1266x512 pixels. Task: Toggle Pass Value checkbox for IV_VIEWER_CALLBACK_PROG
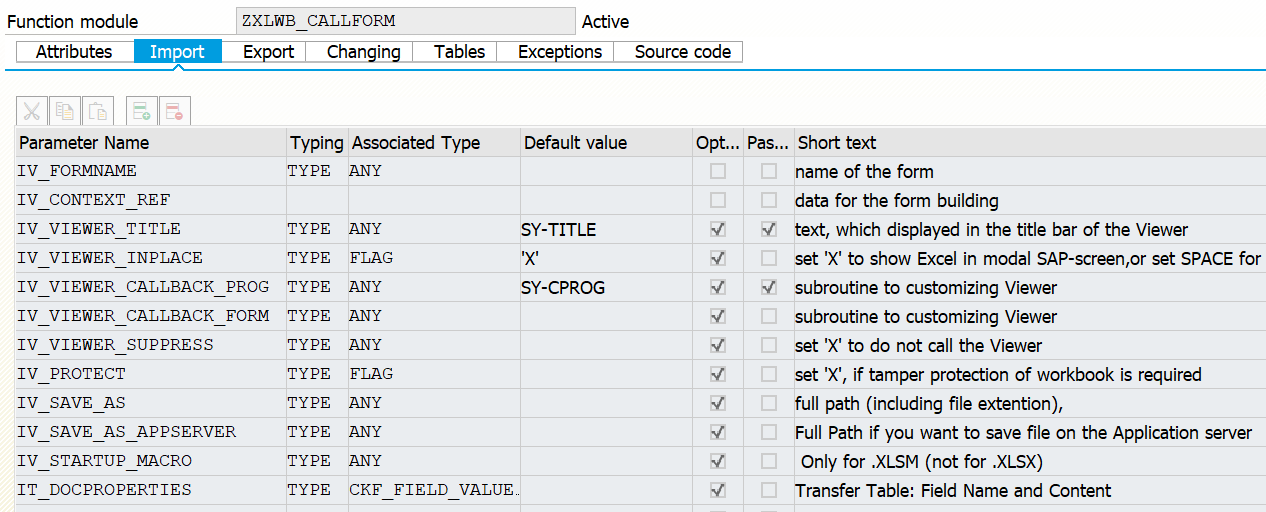pos(768,287)
